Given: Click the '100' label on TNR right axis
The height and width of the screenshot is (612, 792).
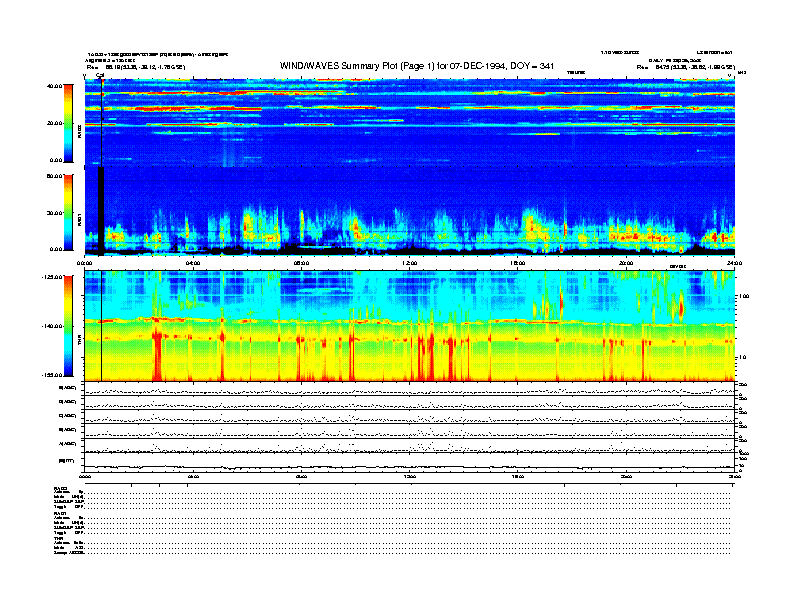Looking at the screenshot, I should pyautogui.click(x=744, y=296).
